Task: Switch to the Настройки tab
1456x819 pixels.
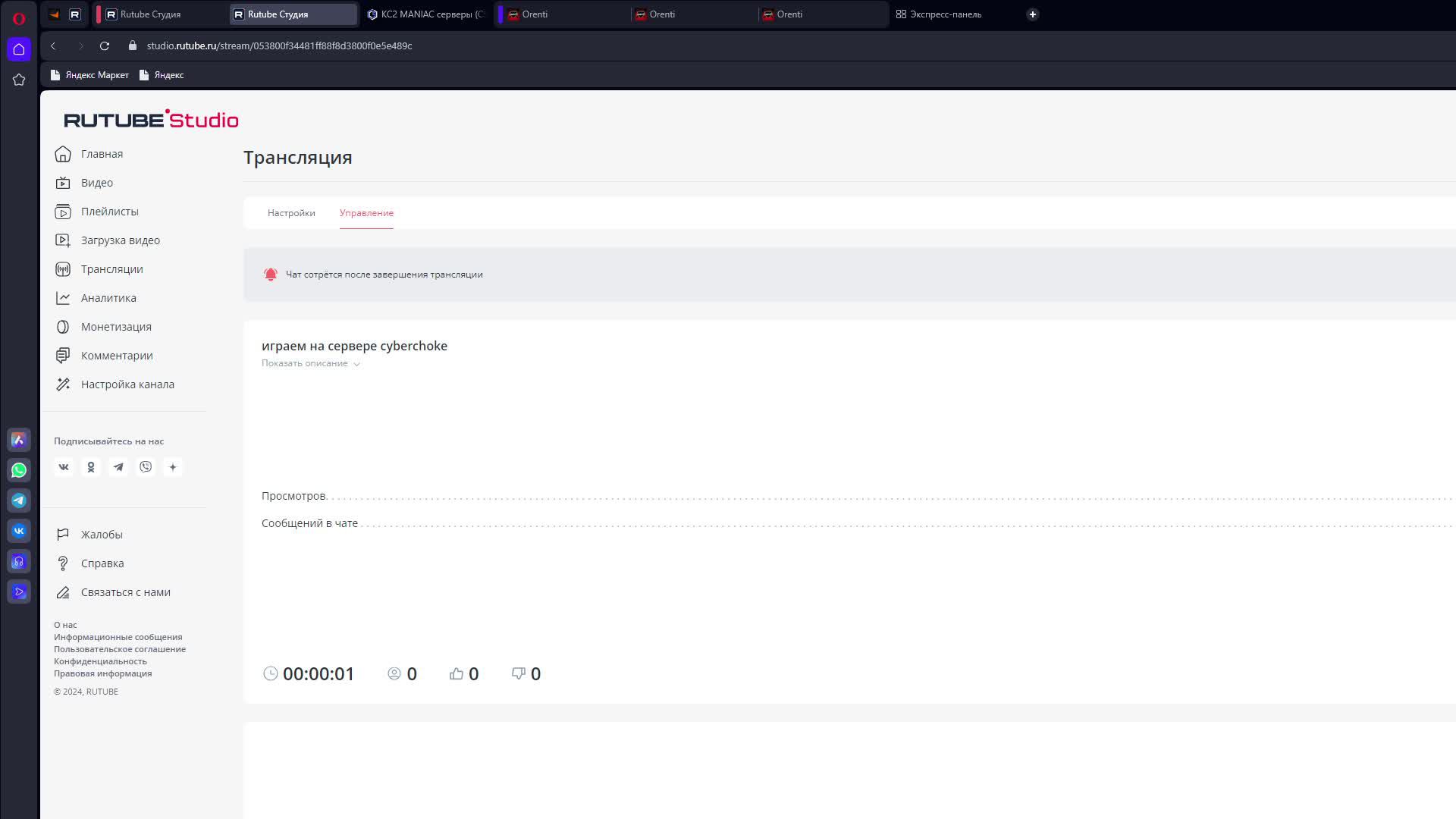Action: [291, 213]
